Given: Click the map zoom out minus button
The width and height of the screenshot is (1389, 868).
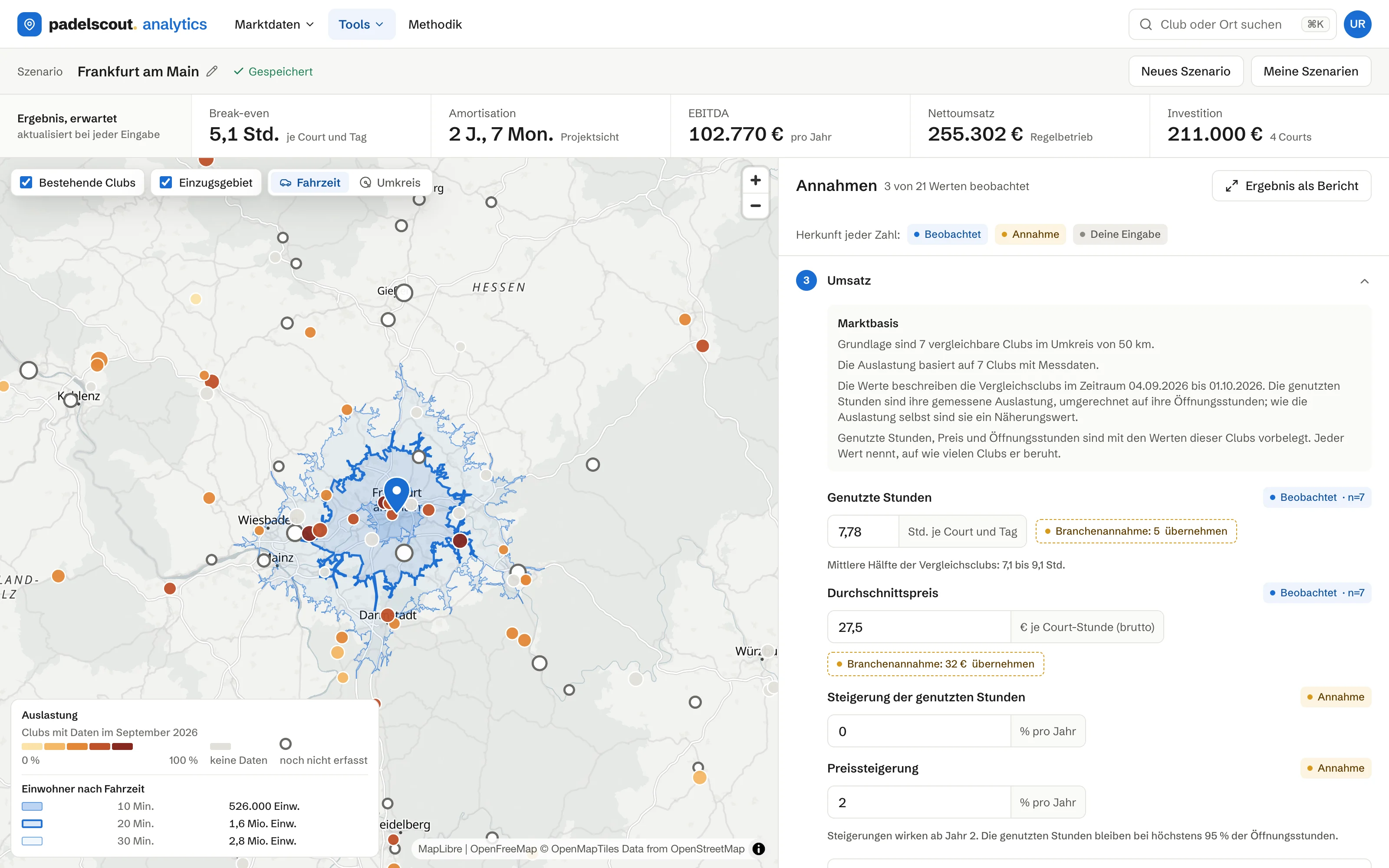Looking at the screenshot, I should pos(755,206).
